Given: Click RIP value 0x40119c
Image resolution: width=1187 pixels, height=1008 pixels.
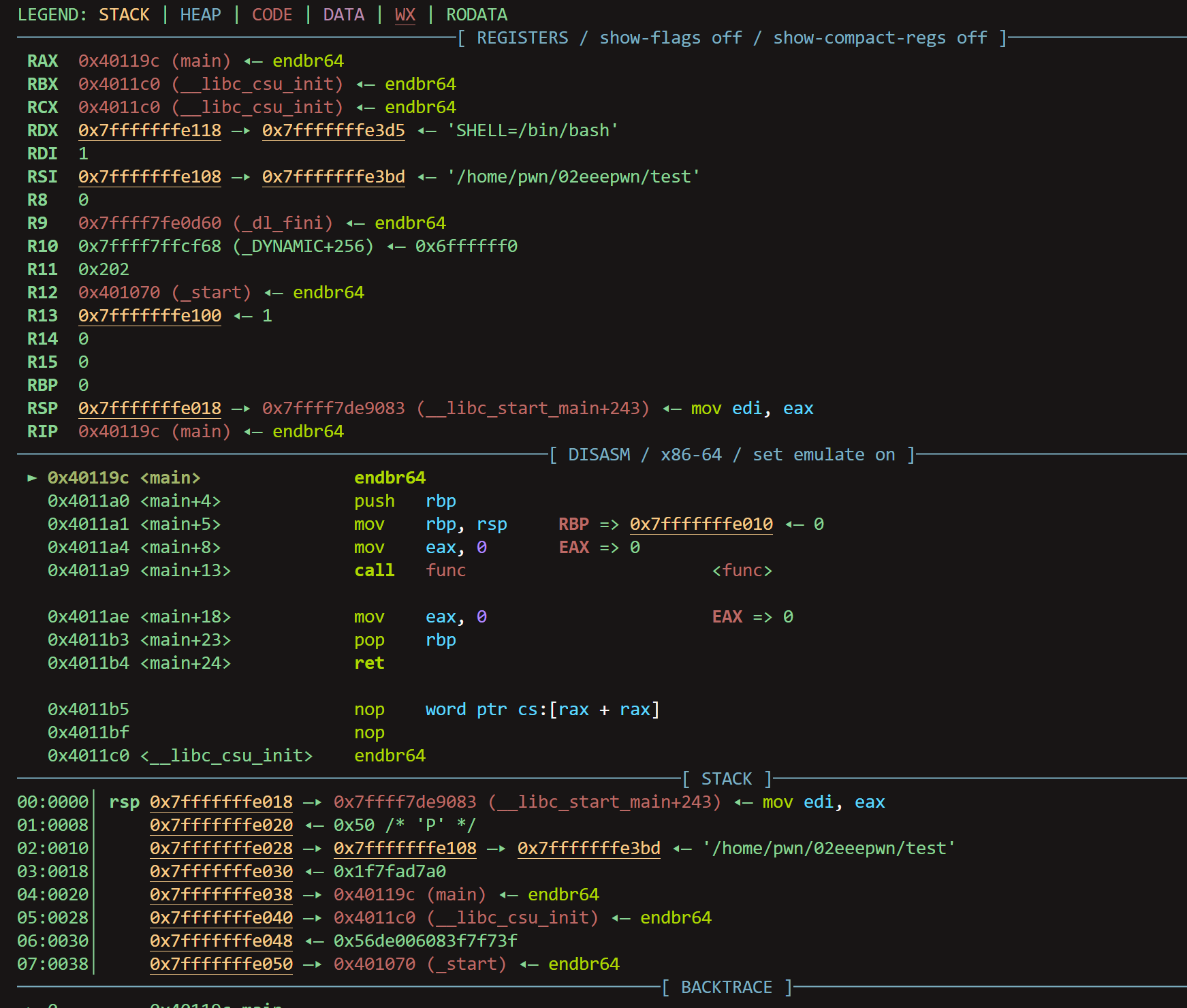Looking at the screenshot, I should pyautogui.click(x=119, y=431).
